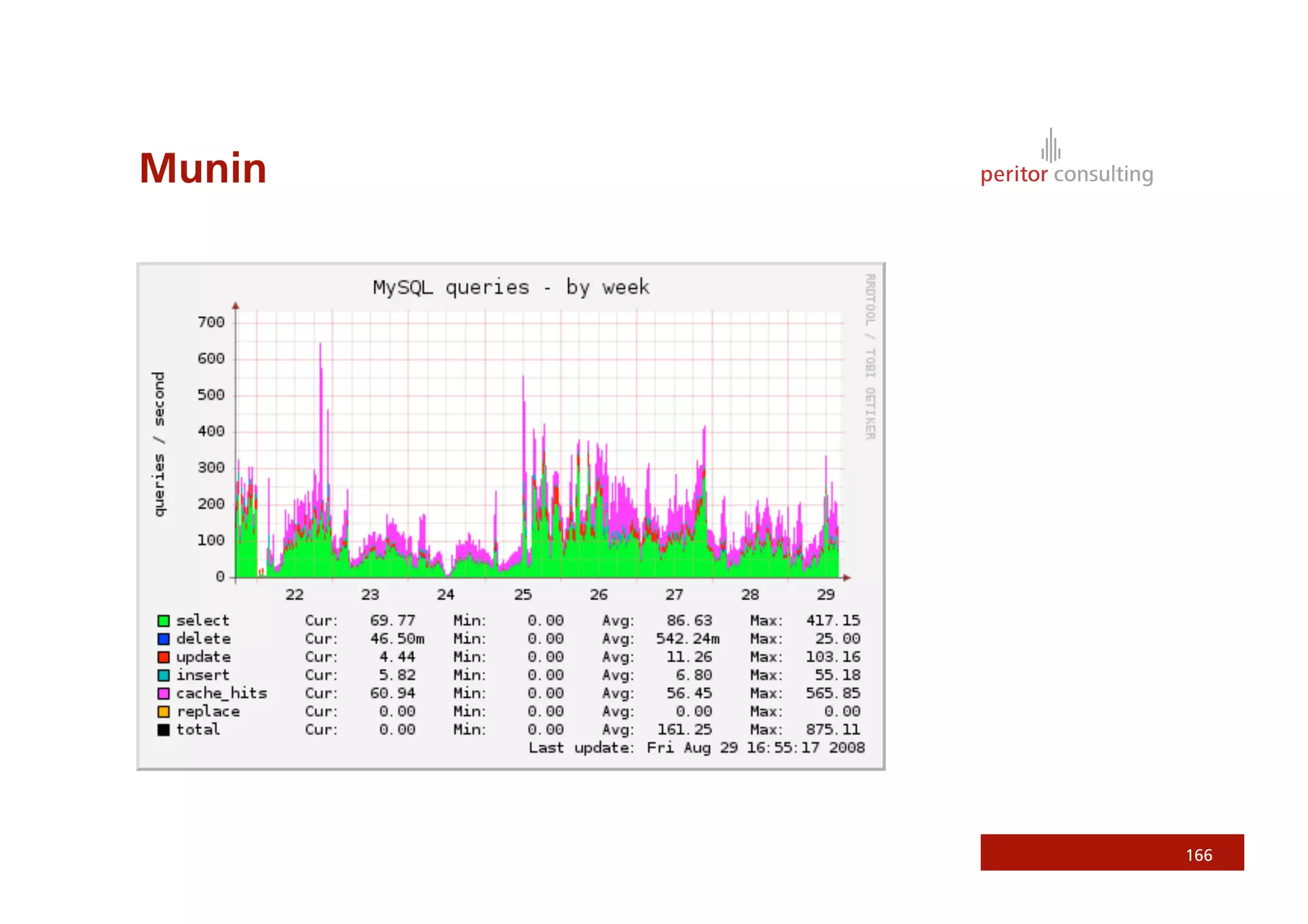Screen dimensions: 1308x924
Task: Click the black total legend swatch
Action: [x=163, y=730]
